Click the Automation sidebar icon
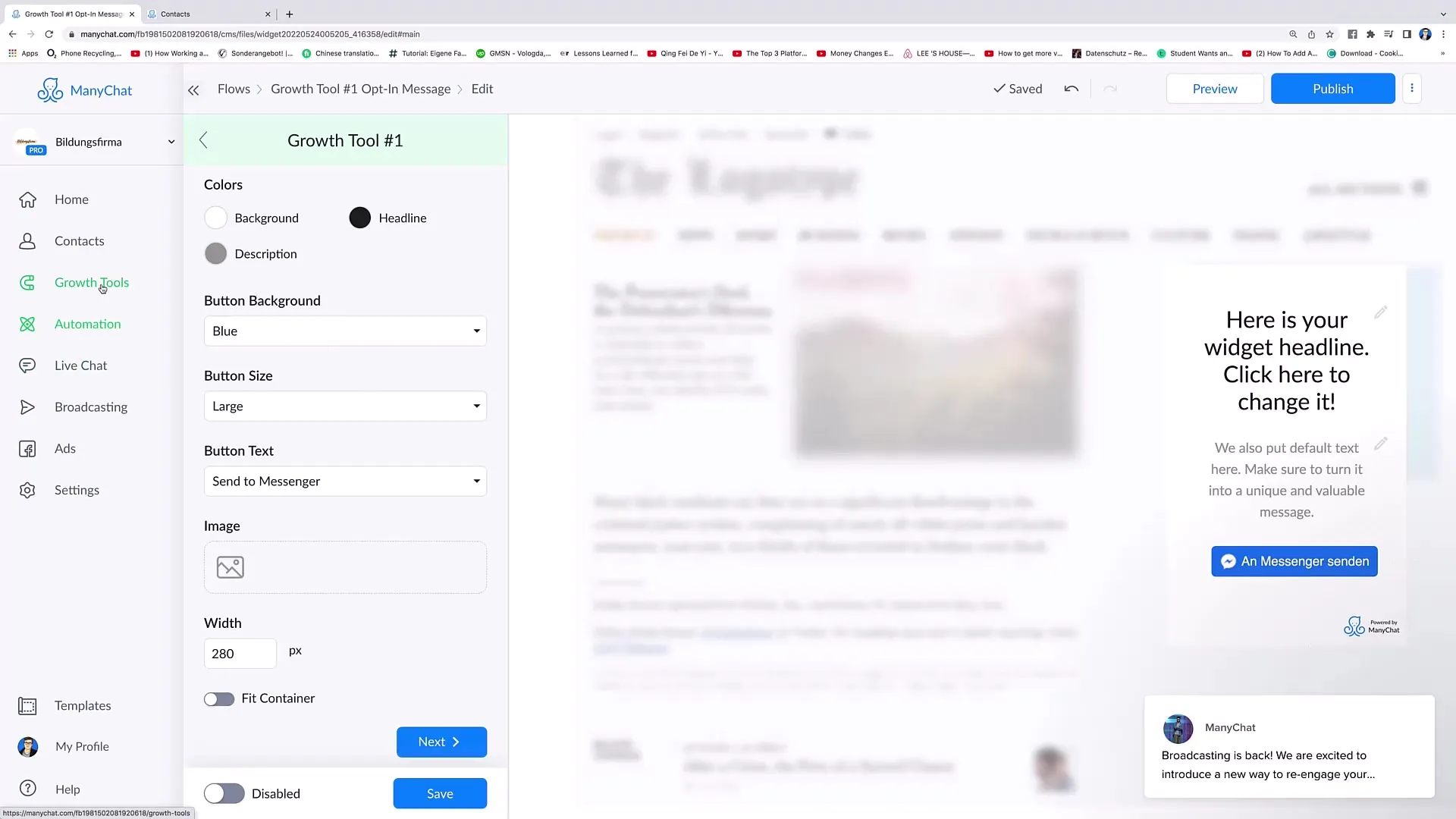1456x819 pixels. click(27, 323)
